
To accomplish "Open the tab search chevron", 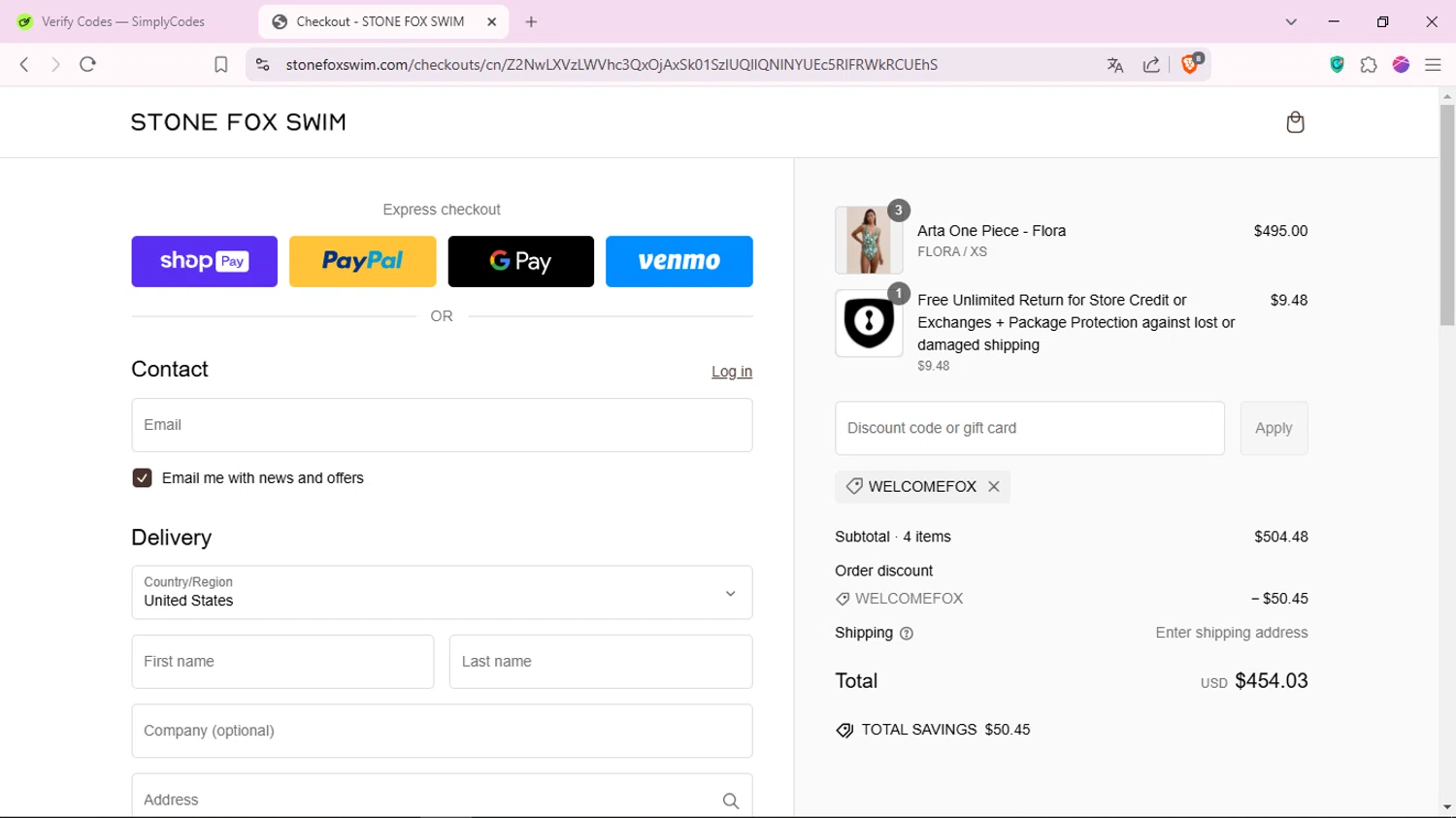I will [x=1291, y=21].
